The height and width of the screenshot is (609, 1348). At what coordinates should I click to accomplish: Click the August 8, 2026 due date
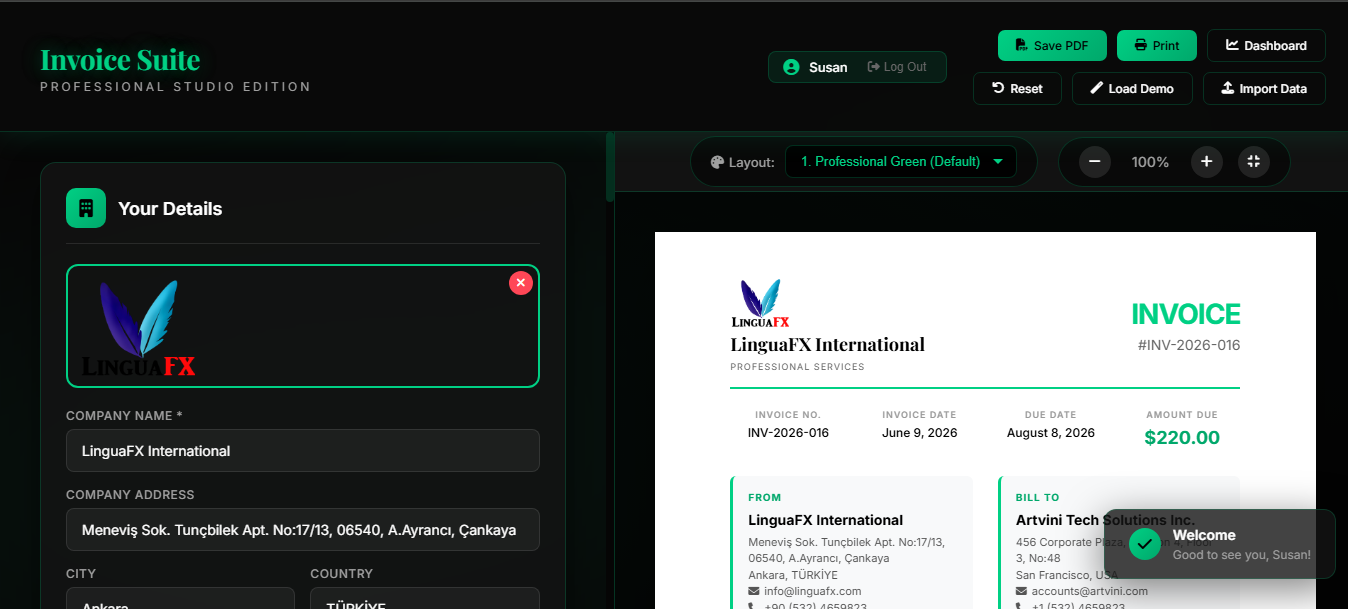tap(1050, 433)
